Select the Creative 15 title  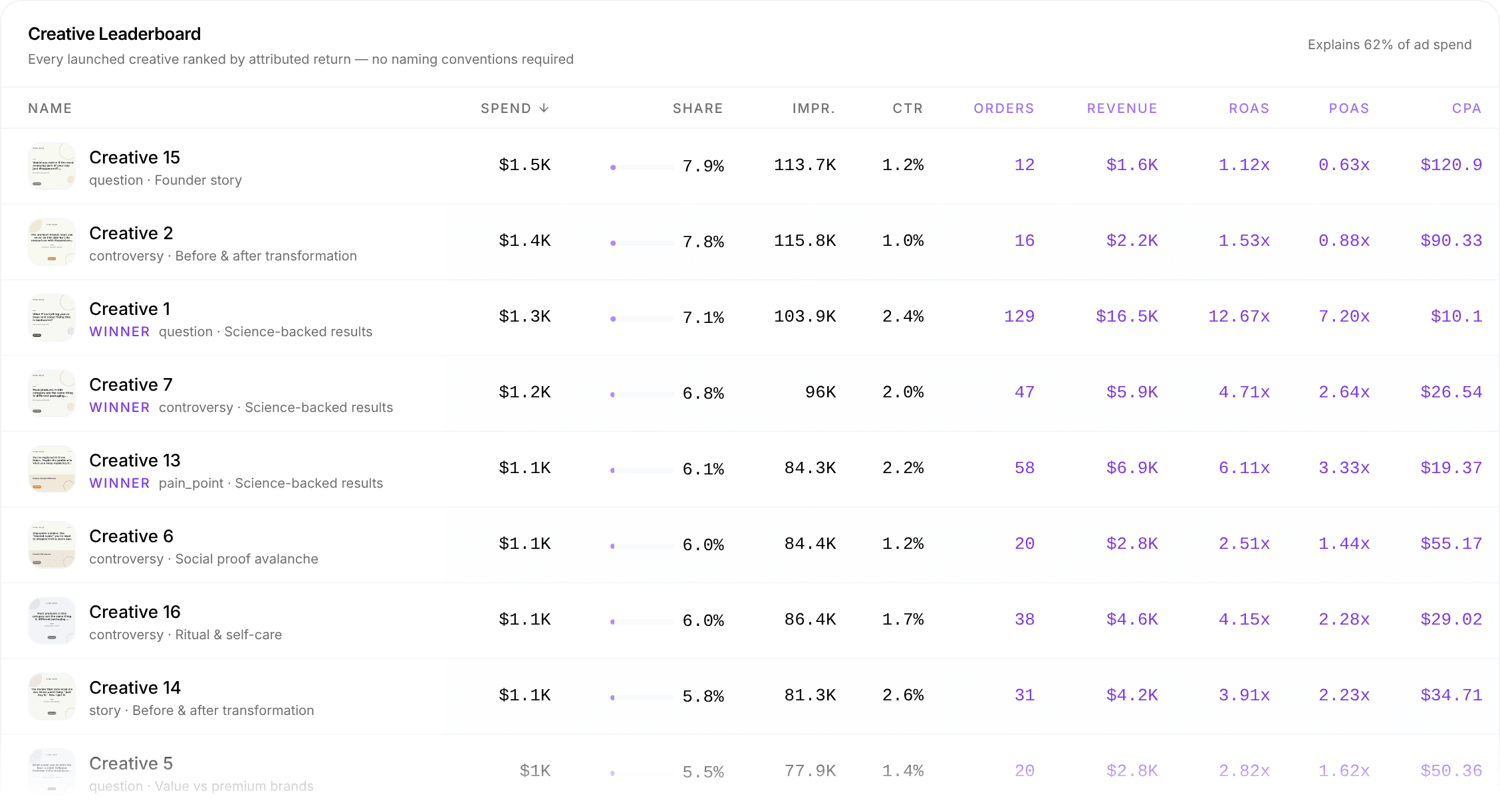click(134, 157)
